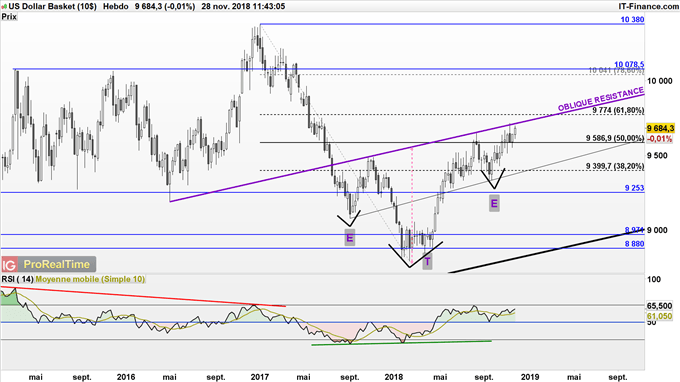The image size is (680, 382).
Task: Click the 9 774 (61,80%) Fibonacci label
Action: pyautogui.click(x=618, y=111)
